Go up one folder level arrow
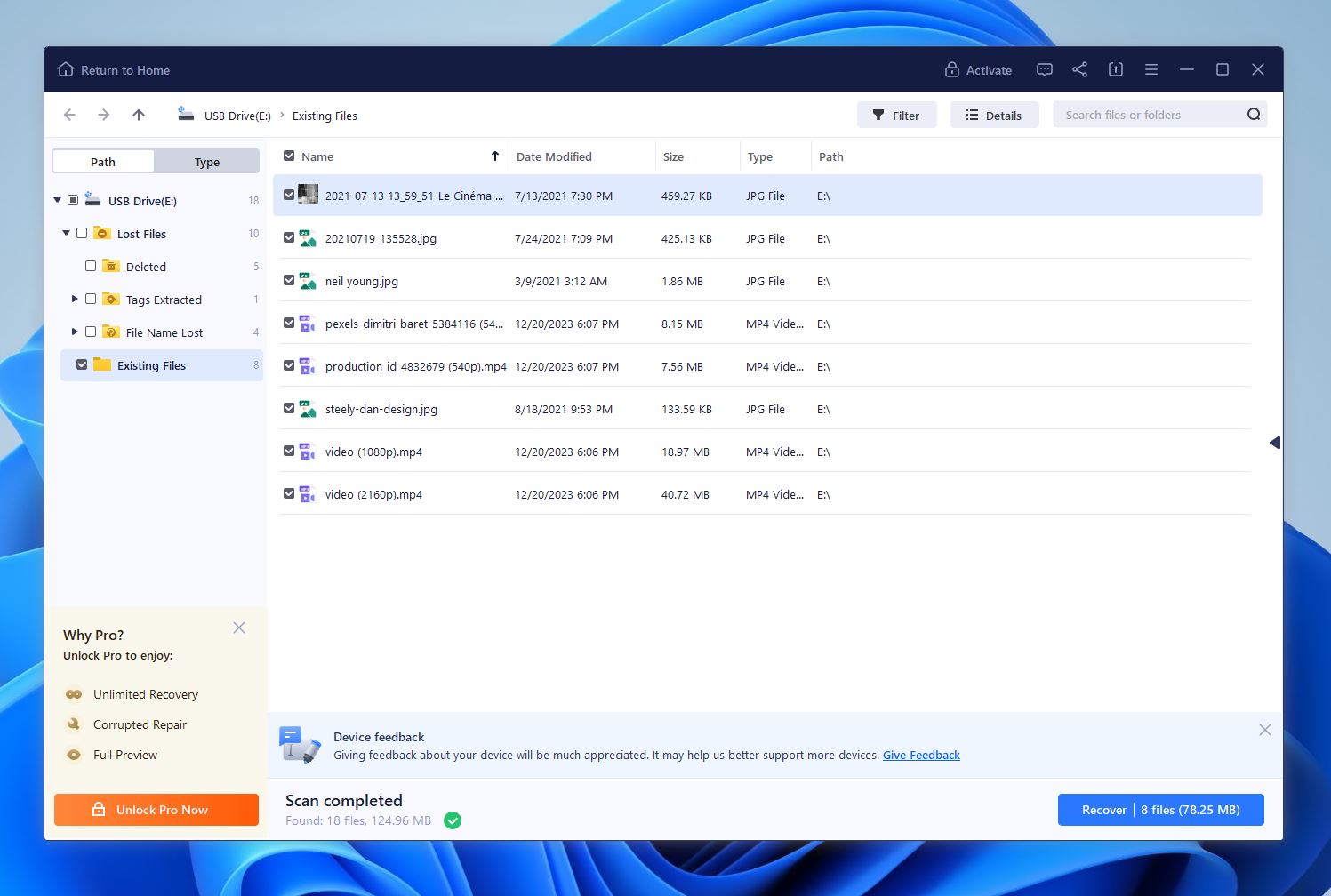Viewport: 1331px width, 896px height. coord(139,115)
